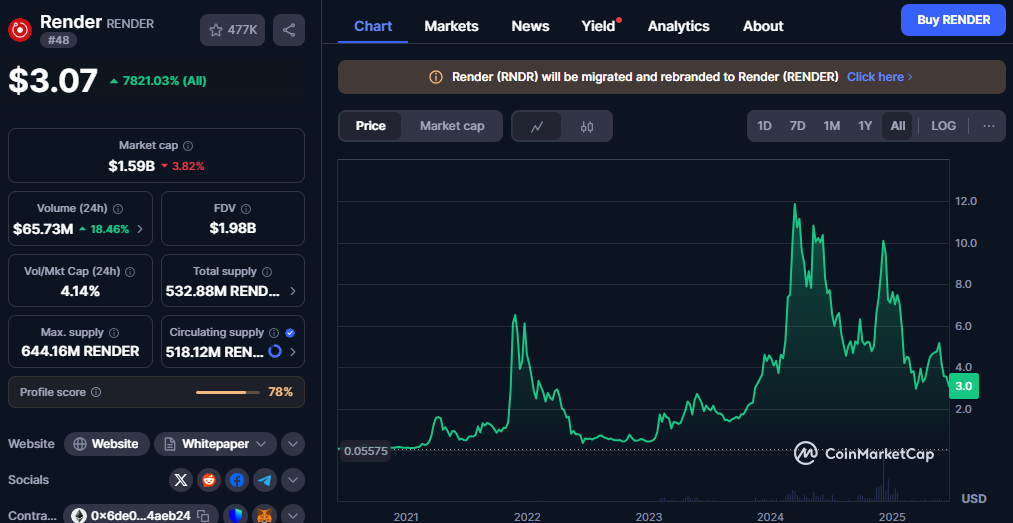Set chart range to 1M
This screenshot has width=1013, height=523.
[831, 126]
